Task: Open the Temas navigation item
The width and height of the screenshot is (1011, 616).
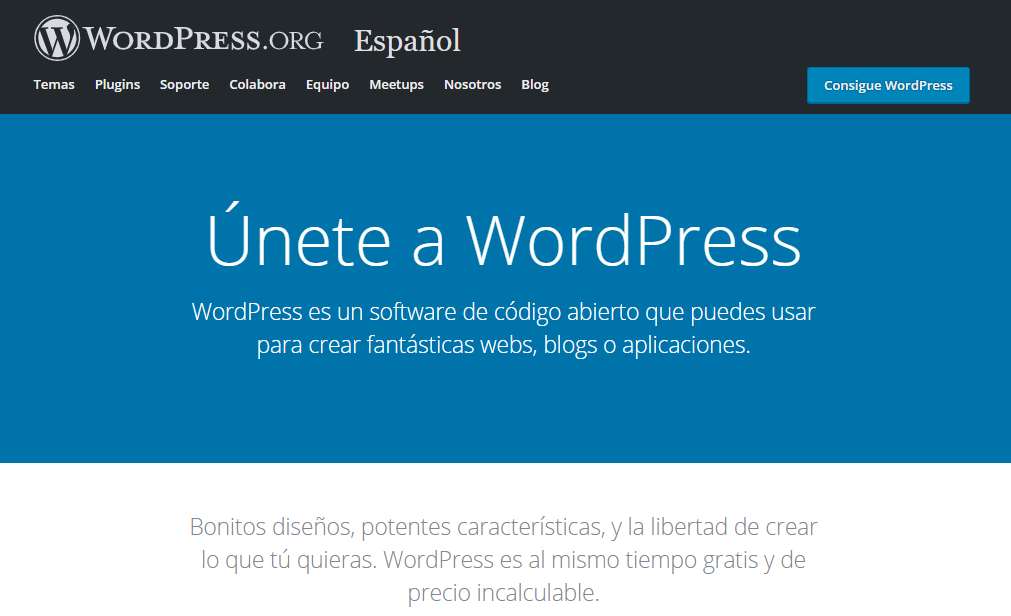Action: [x=53, y=85]
